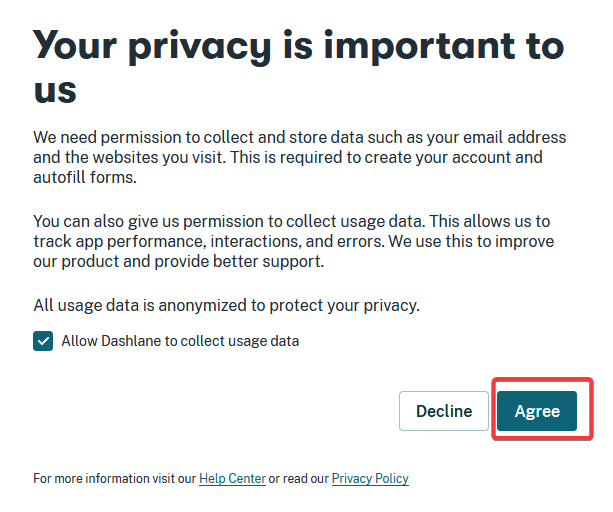Click the 'All usage data is anonymized' sentence
The width and height of the screenshot is (613, 512).
[x=226, y=306]
